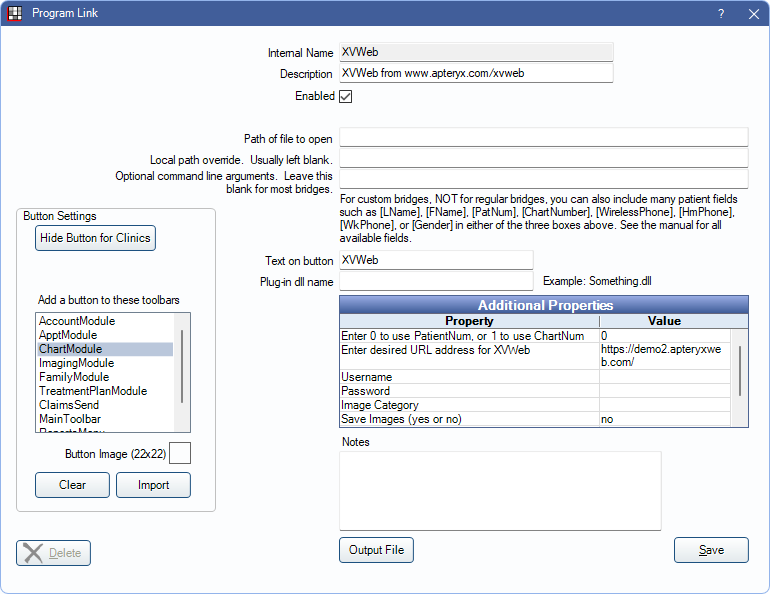Toggle the Enabled checkbox

coord(346,96)
